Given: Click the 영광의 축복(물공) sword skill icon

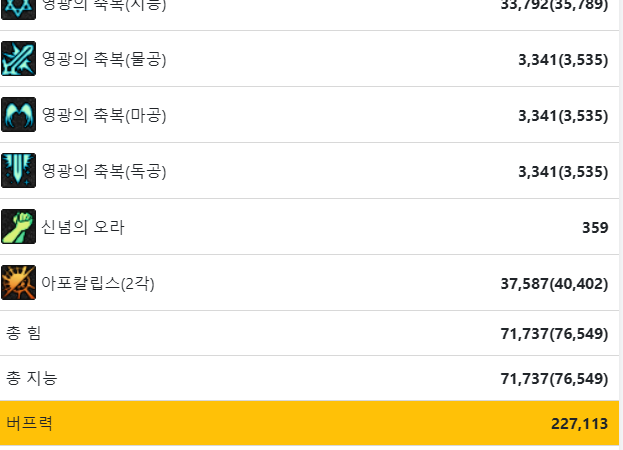Looking at the screenshot, I should 18,58.
